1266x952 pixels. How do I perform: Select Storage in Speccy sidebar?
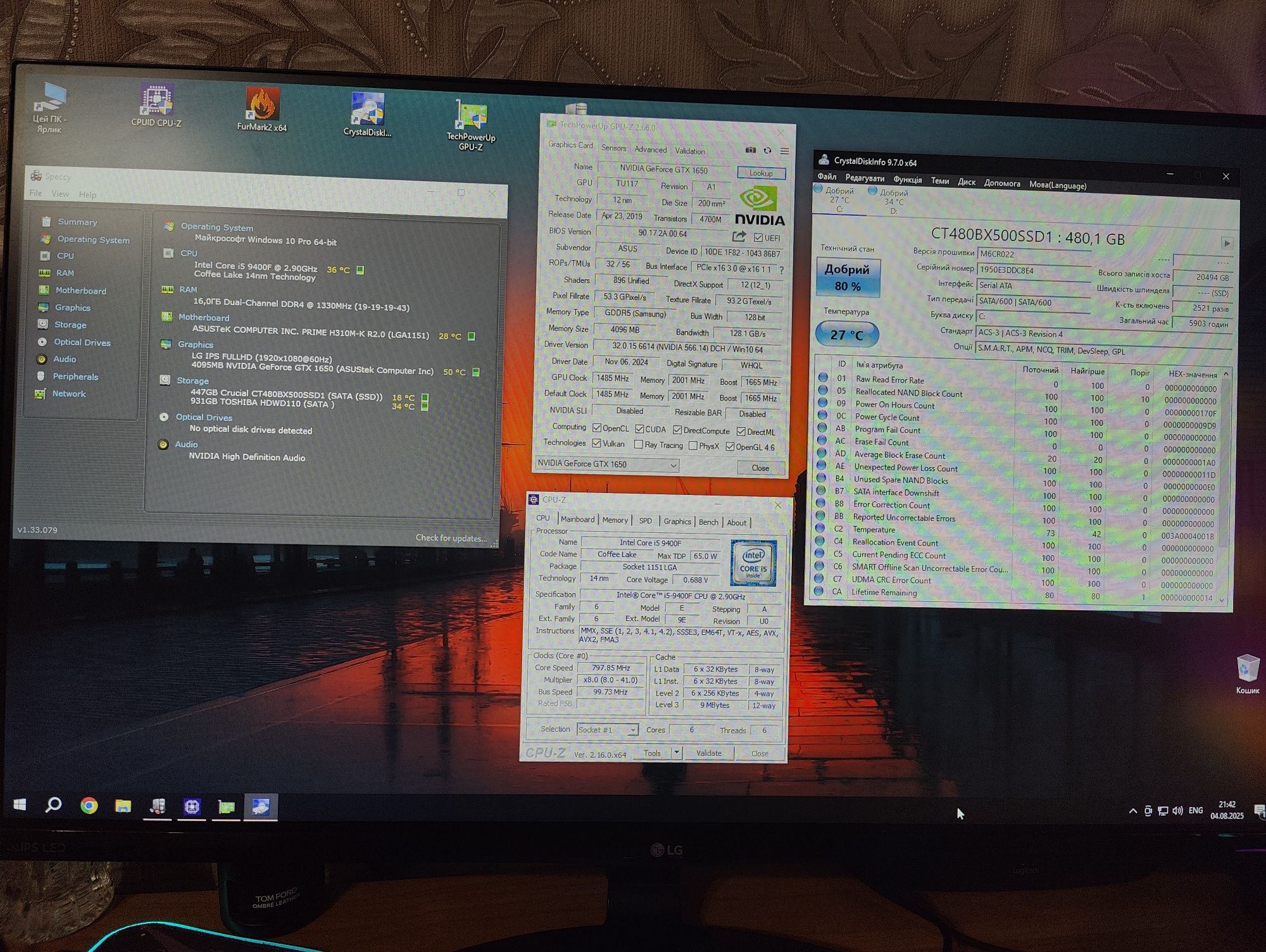pyautogui.click(x=70, y=325)
